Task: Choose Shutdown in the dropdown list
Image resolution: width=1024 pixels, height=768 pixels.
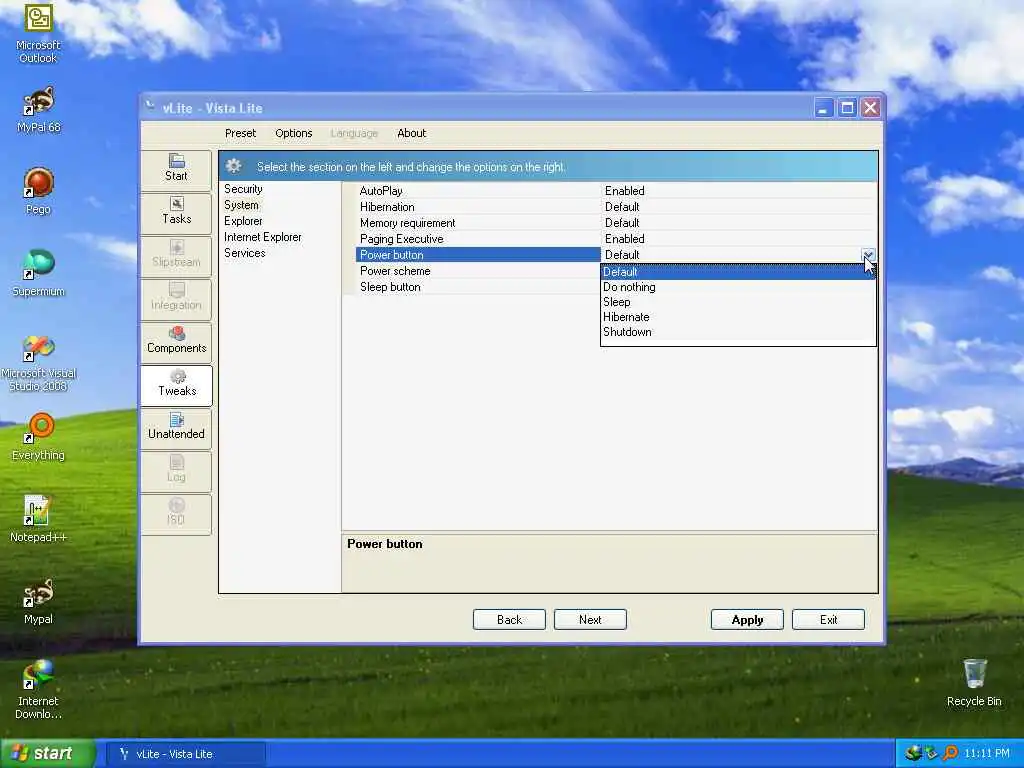Action: pyautogui.click(x=738, y=332)
